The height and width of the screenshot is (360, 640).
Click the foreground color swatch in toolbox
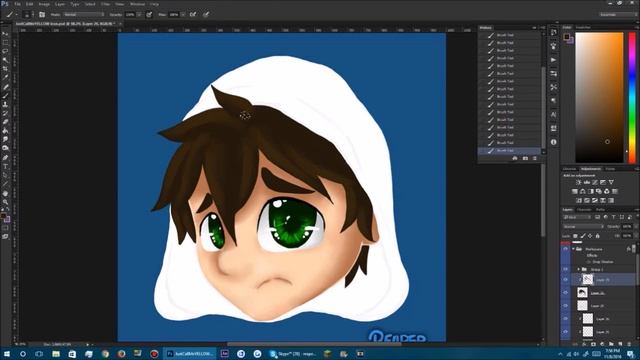click(x=4, y=216)
